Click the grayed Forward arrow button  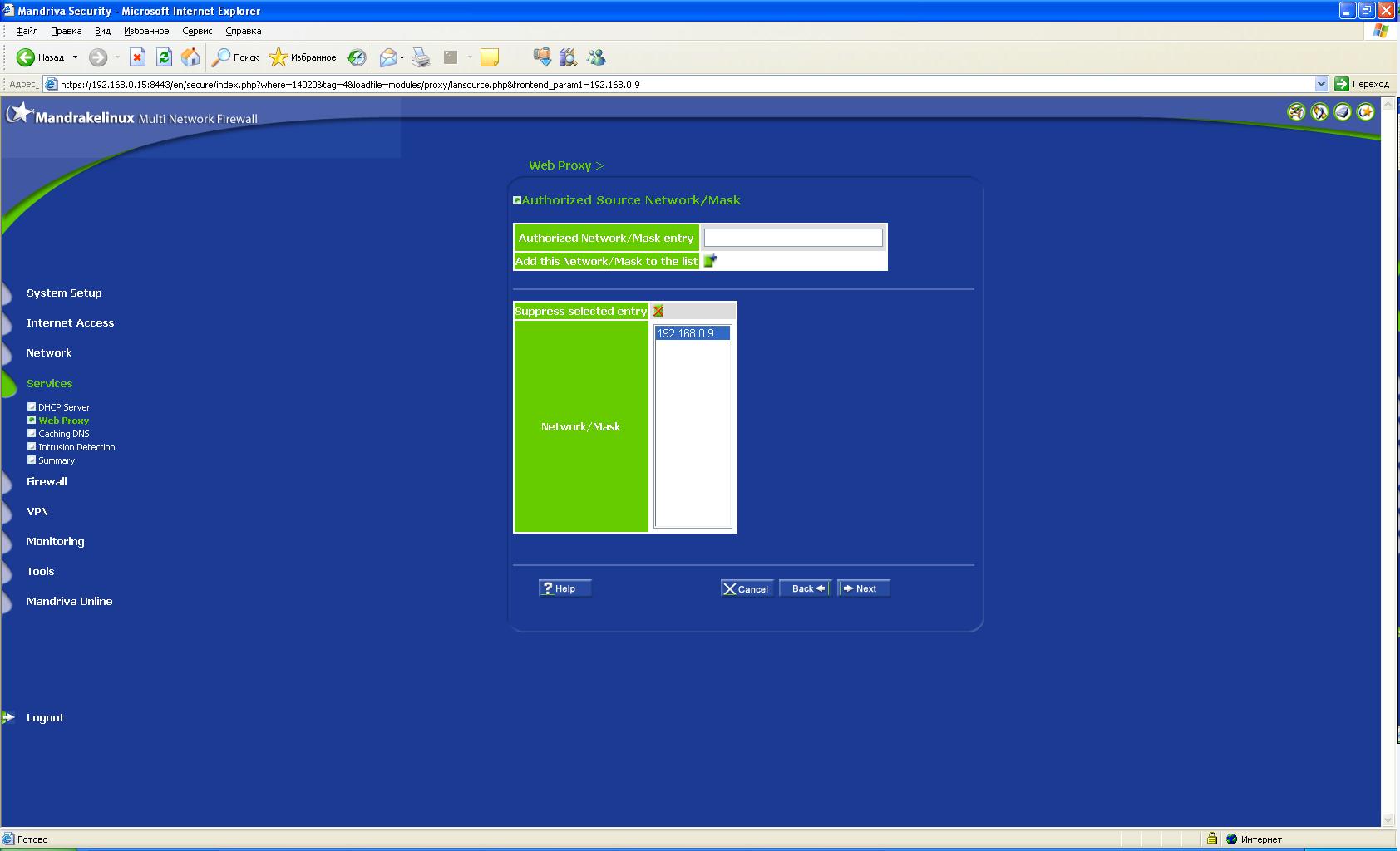tap(98, 57)
